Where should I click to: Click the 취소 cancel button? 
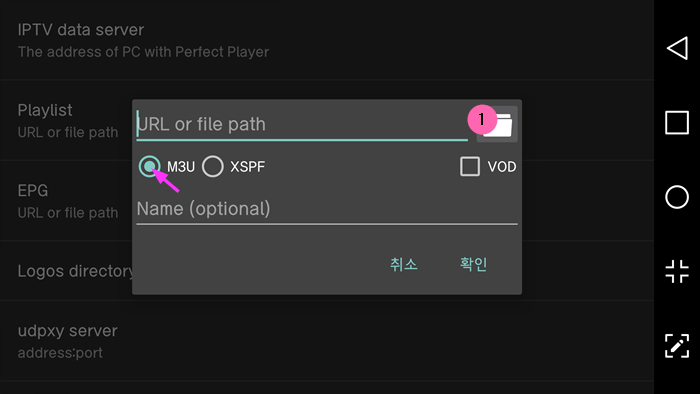click(x=404, y=264)
